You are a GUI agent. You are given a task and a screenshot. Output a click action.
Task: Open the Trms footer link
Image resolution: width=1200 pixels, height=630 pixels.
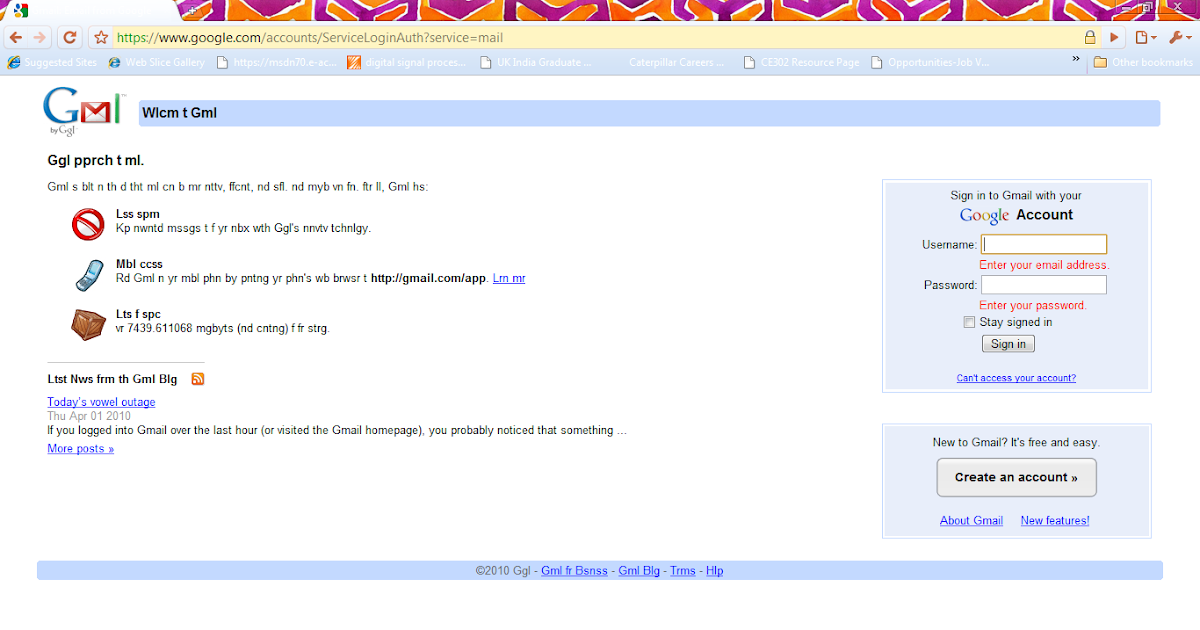(682, 571)
